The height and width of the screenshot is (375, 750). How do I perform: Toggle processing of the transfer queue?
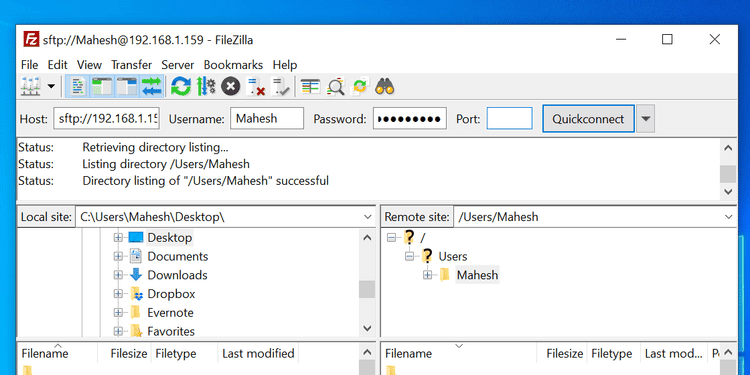206,87
